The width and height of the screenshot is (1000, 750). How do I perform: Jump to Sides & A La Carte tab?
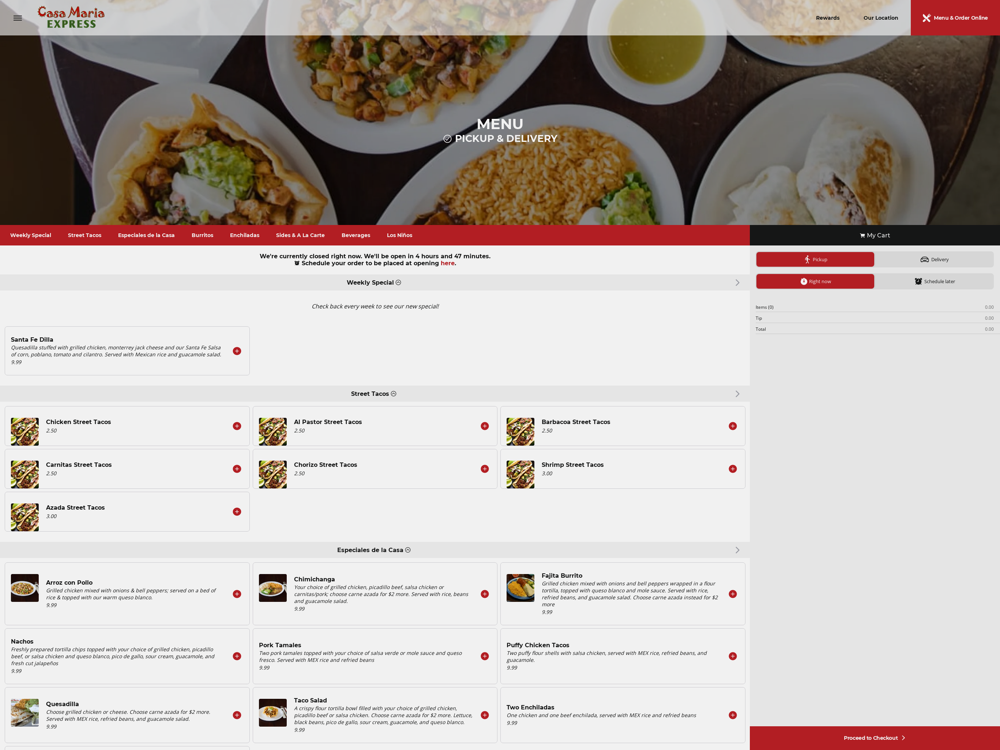[x=300, y=235]
